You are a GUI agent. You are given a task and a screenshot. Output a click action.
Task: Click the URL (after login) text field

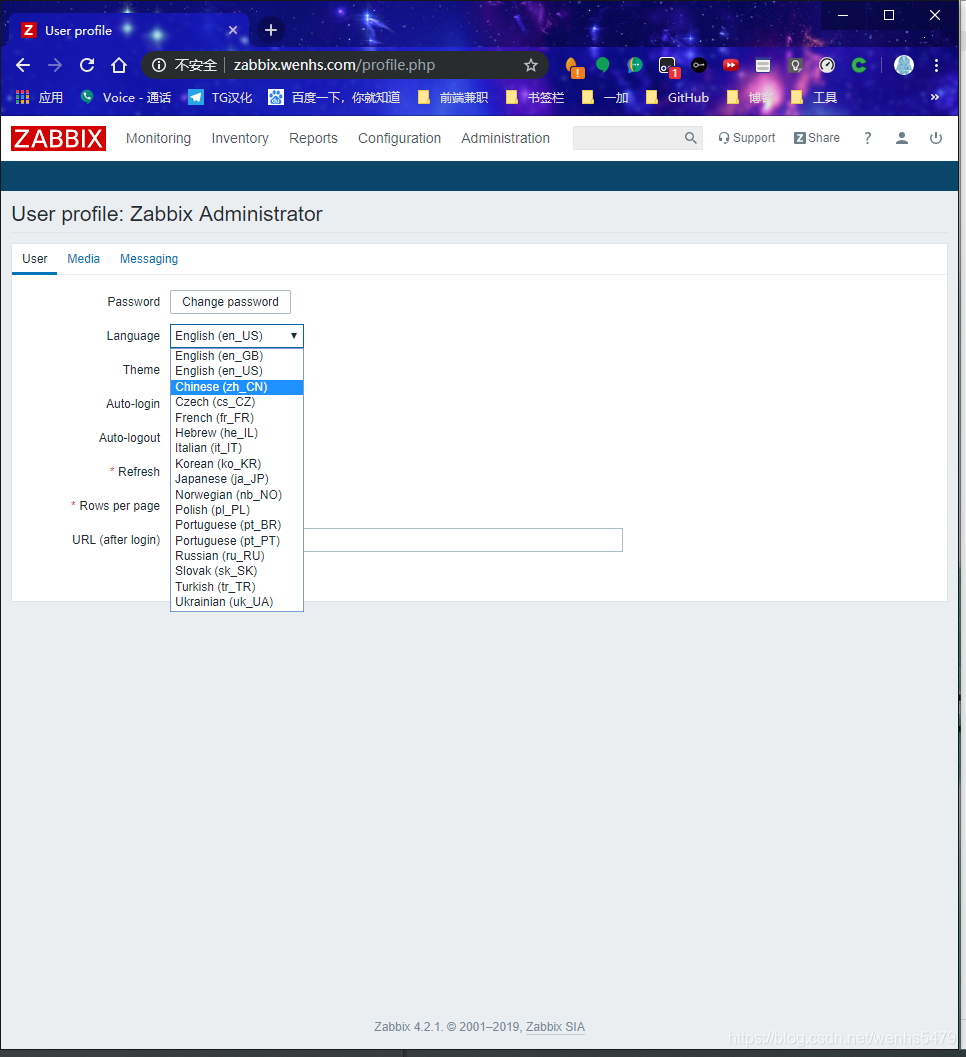(x=463, y=540)
